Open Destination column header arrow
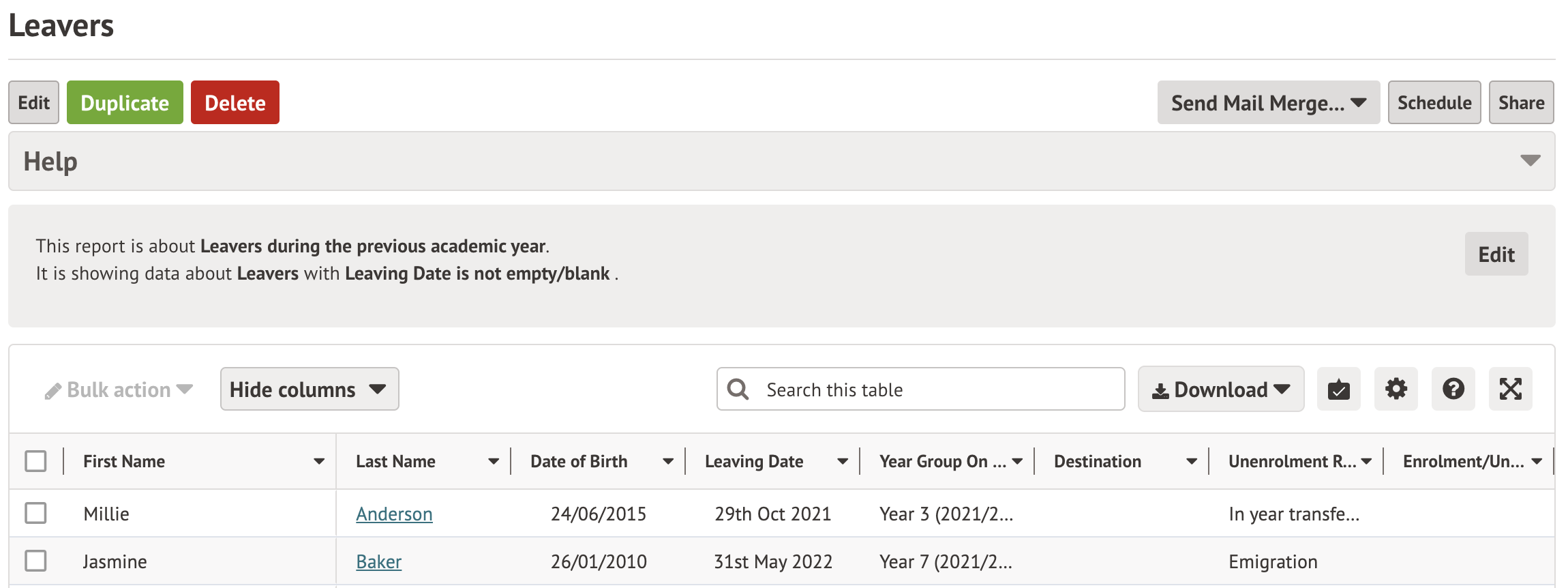The height and width of the screenshot is (588, 1568). click(1191, 462)
